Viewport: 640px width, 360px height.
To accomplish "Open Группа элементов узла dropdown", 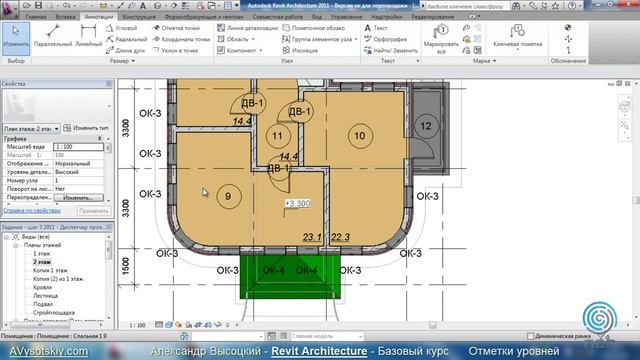I will [x=356, y=40].
